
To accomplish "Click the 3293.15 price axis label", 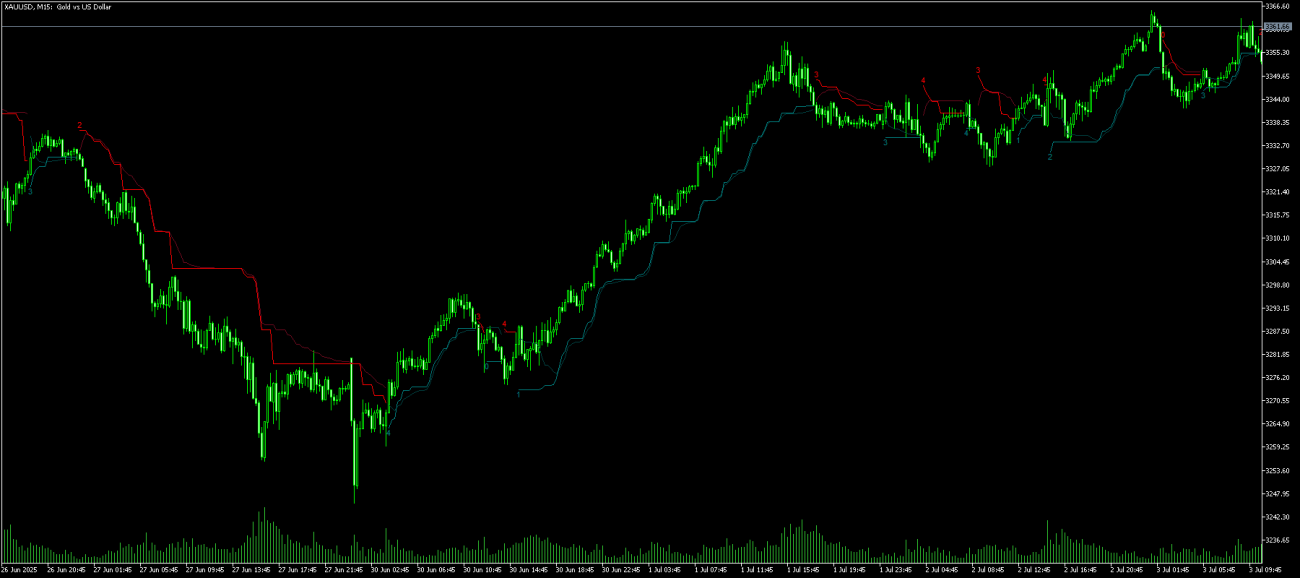I will (x=1279, y=308).
